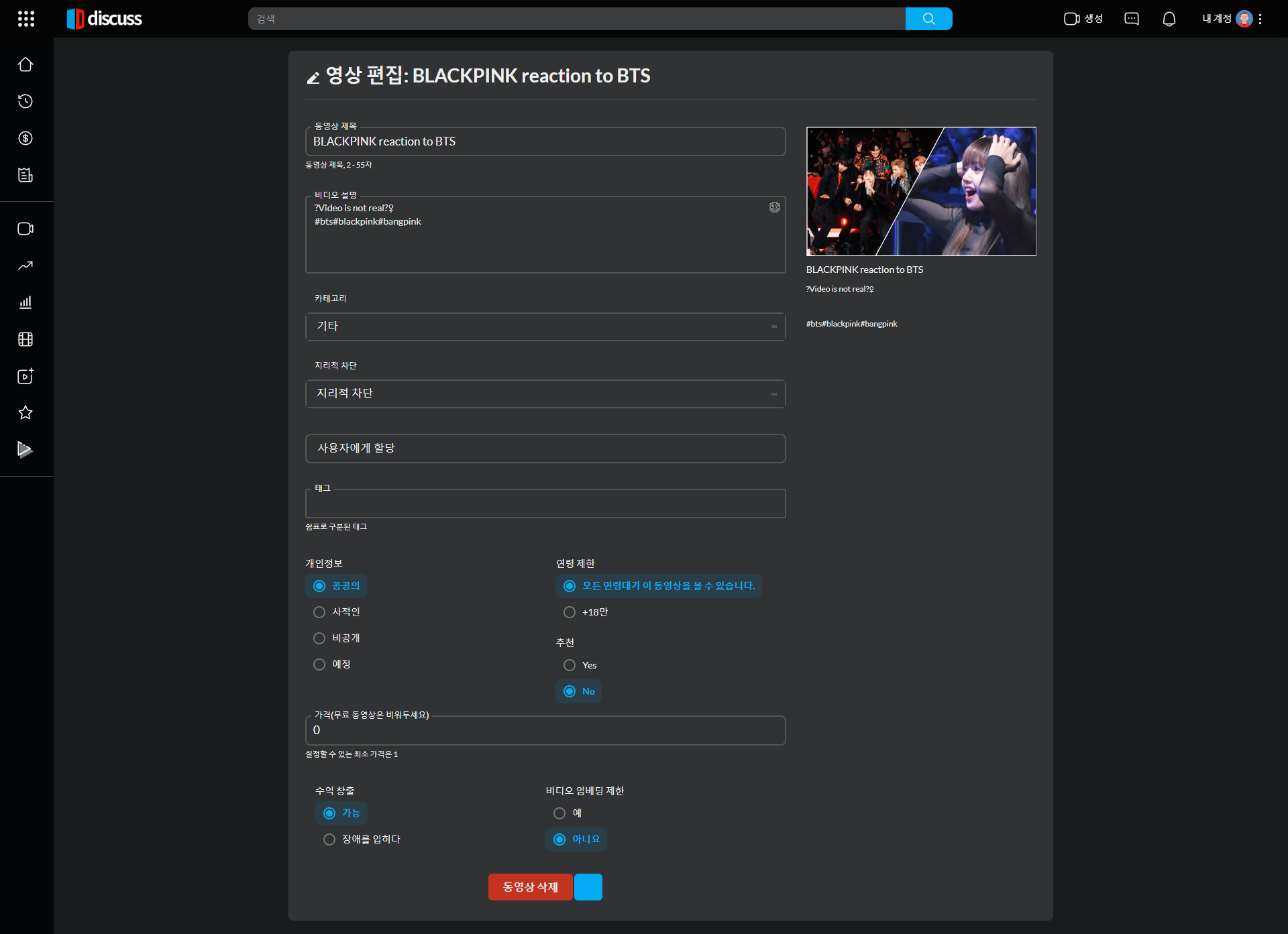Click the top 검색 search field
The image size is (1288, 934).
577,19
